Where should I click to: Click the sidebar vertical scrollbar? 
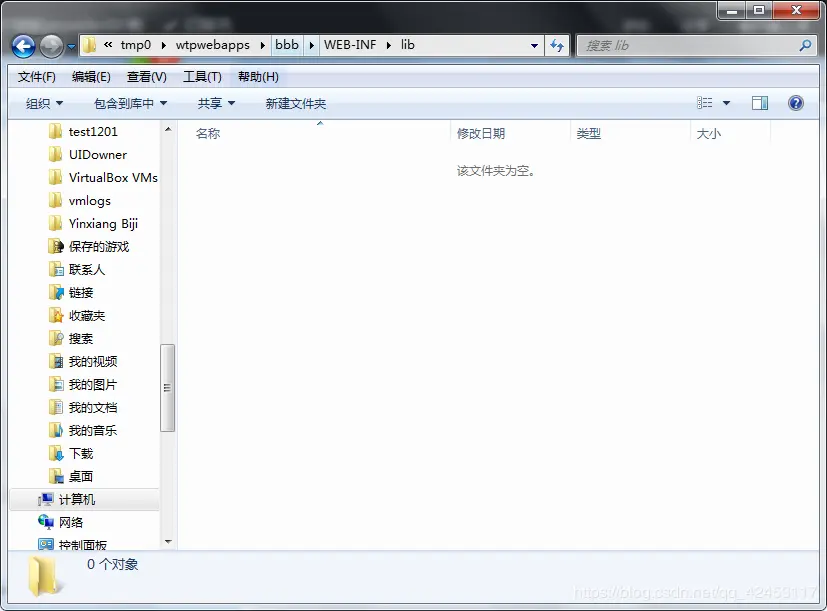pyautogui.click(x=168, y=380)
